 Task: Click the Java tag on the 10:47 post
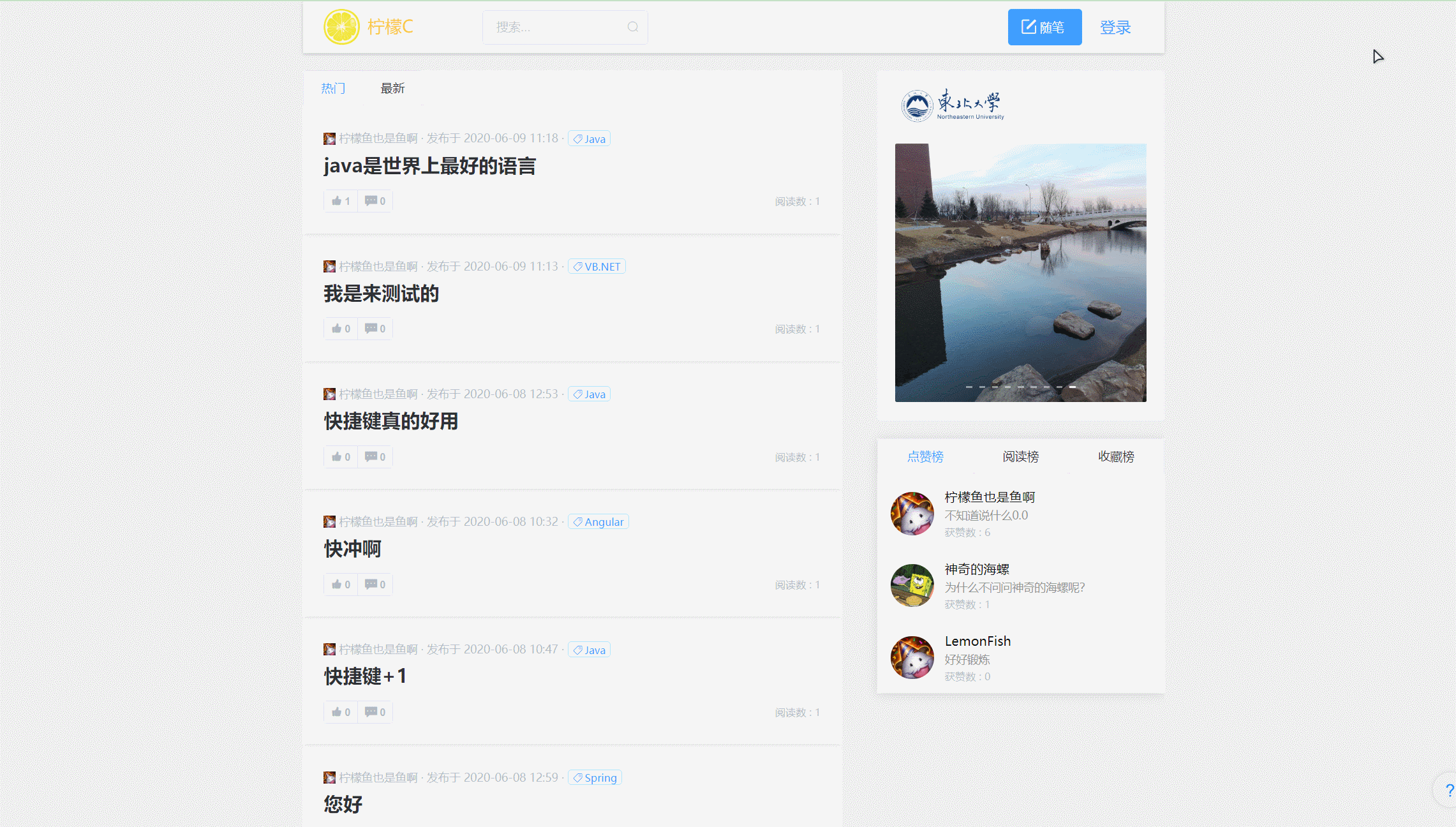(x=589, y=650)
